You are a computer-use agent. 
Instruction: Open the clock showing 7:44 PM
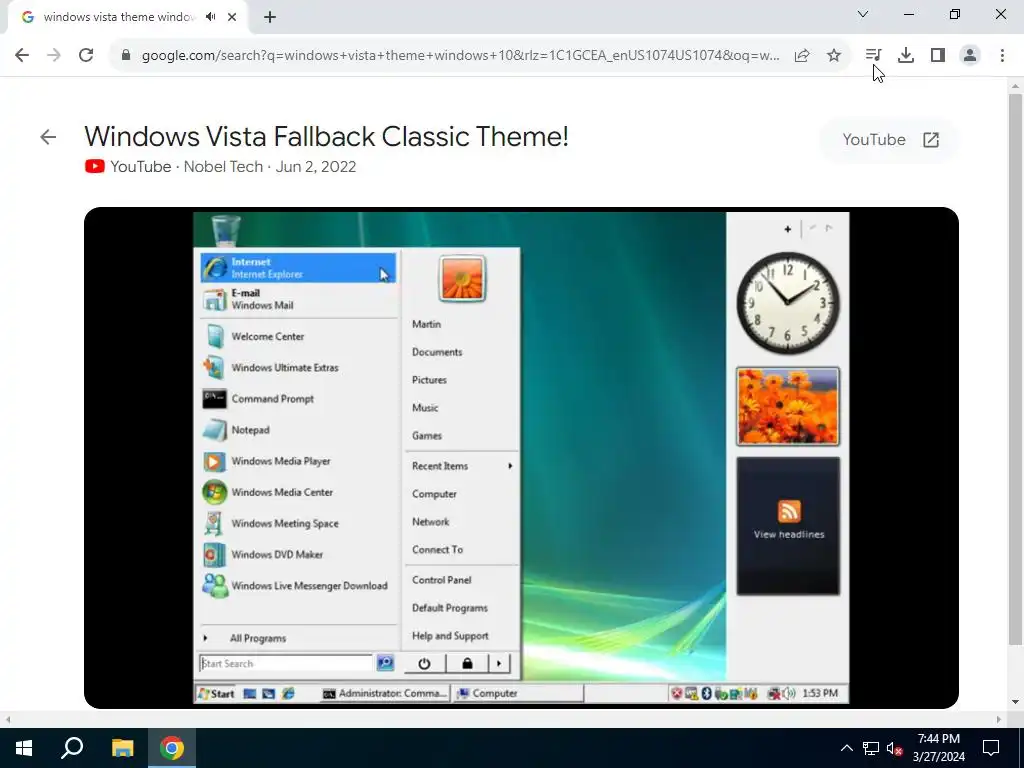click(x=938, y=748)
